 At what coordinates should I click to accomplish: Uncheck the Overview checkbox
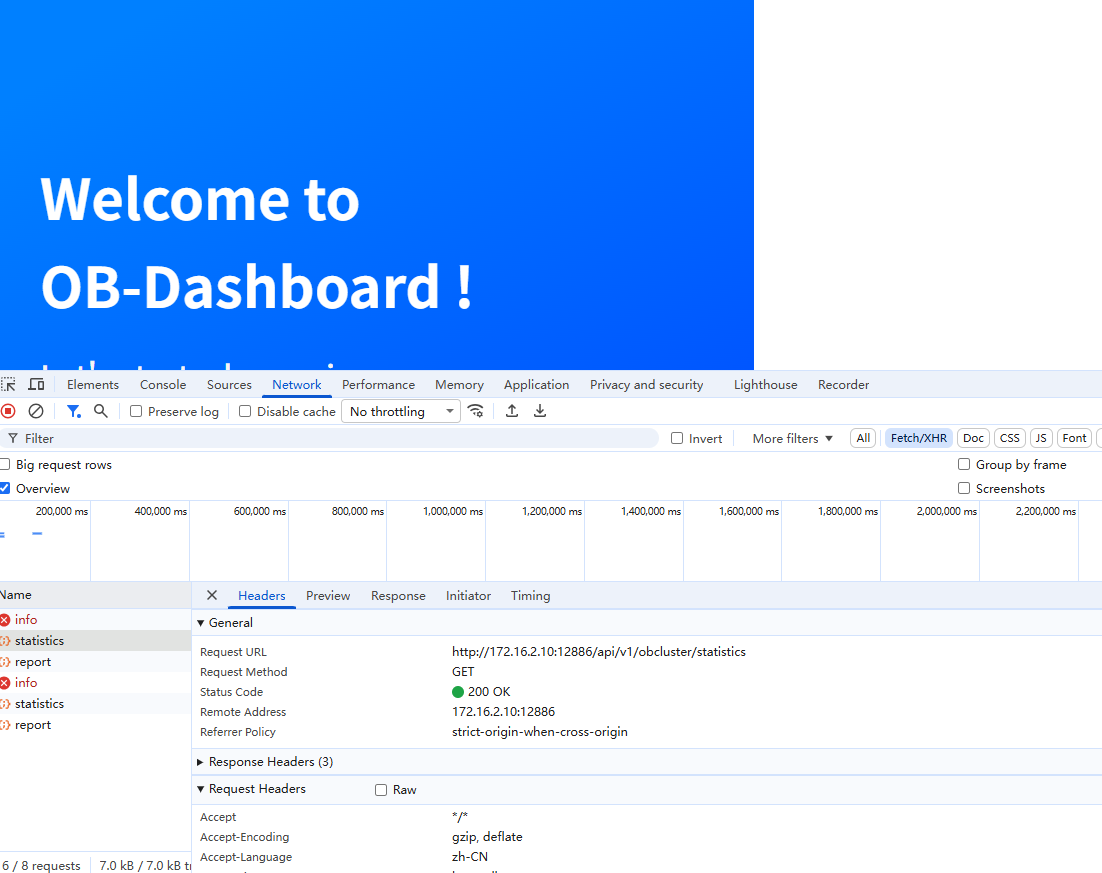(5, 489)
